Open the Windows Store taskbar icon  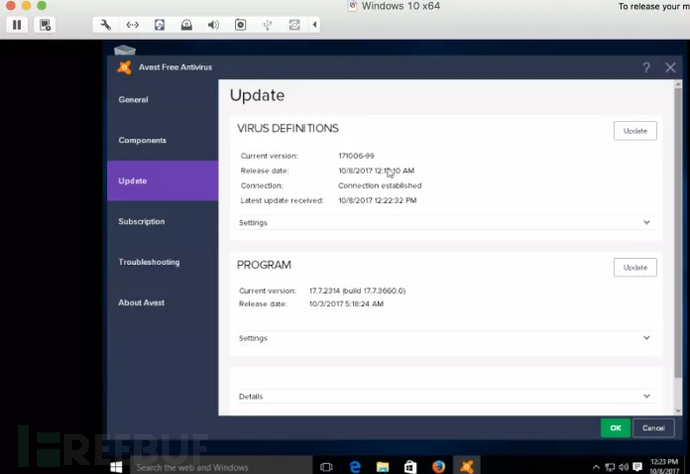410,467
